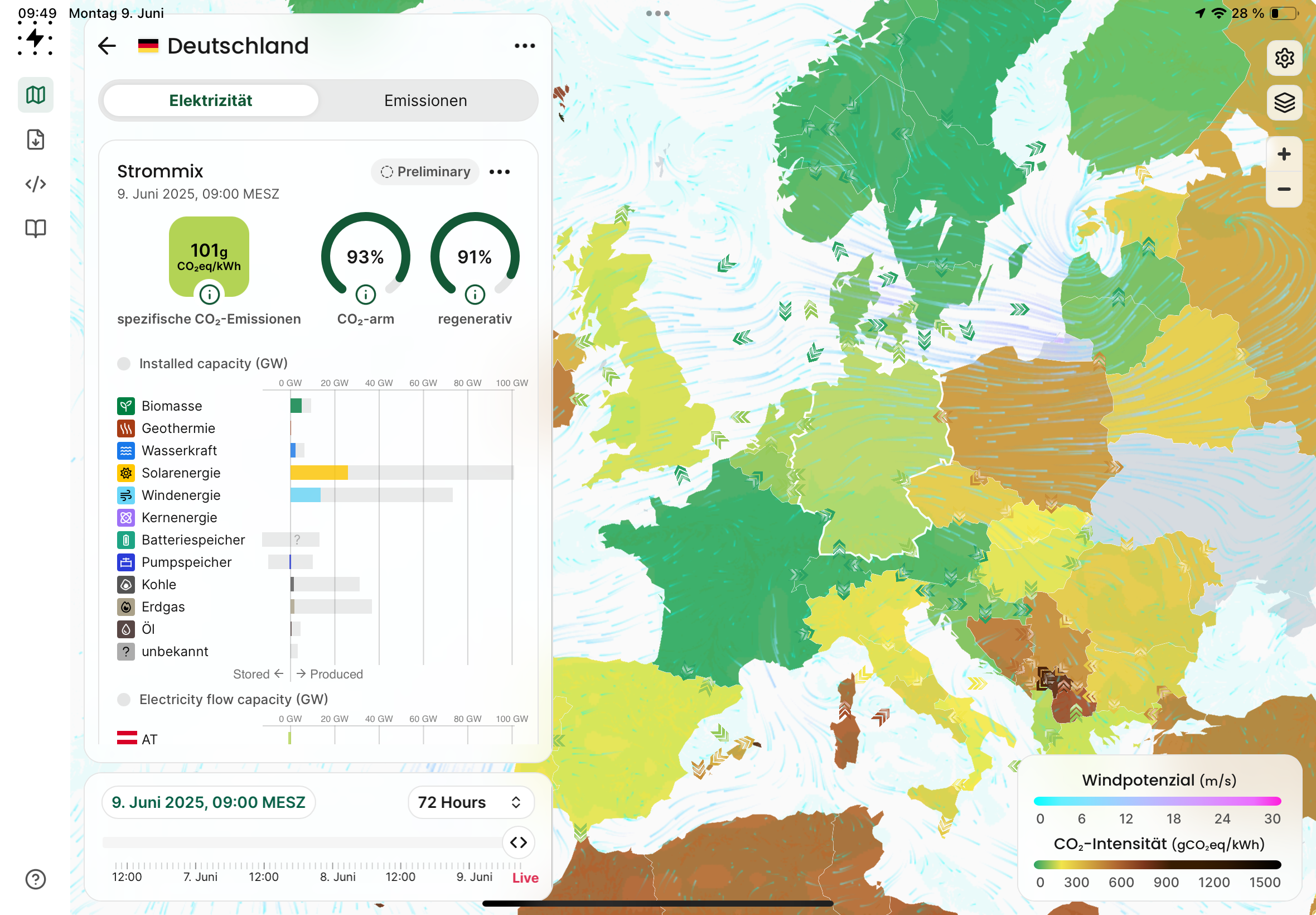The image size is (1316, 915).
Task: Click the Pumpspeicher icon
Action: point(126,562)
